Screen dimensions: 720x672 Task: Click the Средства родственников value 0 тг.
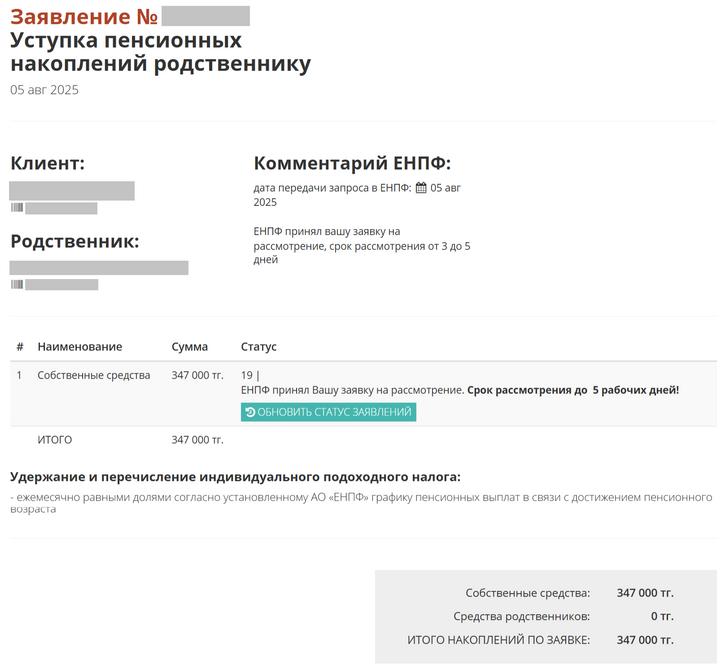point(662,617)
